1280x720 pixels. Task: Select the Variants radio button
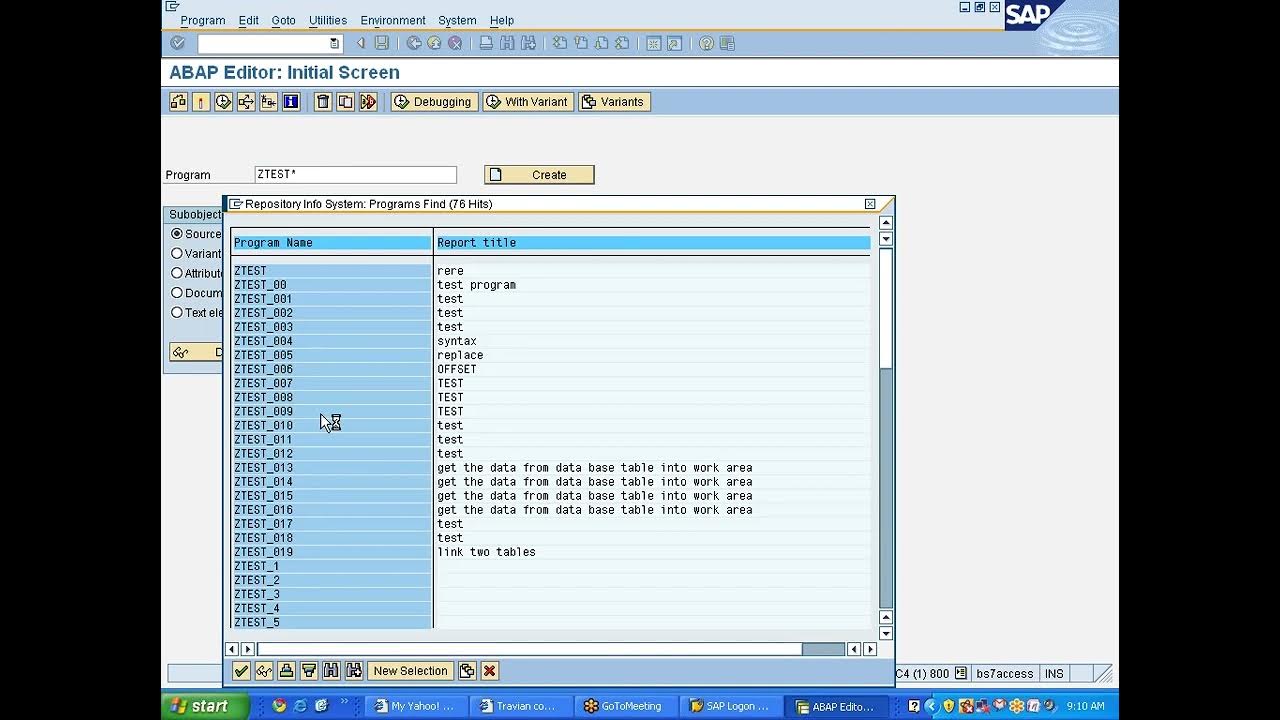(177, 253)
